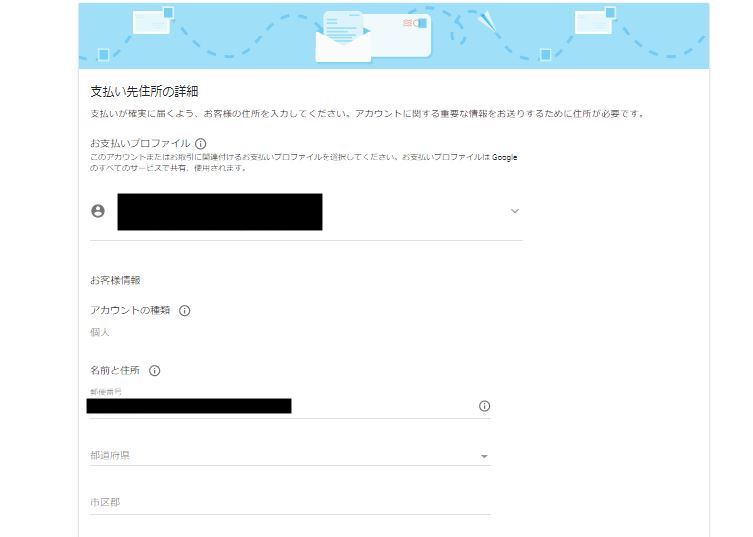The width and height of the screenshot is (753, 537).
Task: Open the info icon next to アカウントの種類
Action: [x=184, y=311]
